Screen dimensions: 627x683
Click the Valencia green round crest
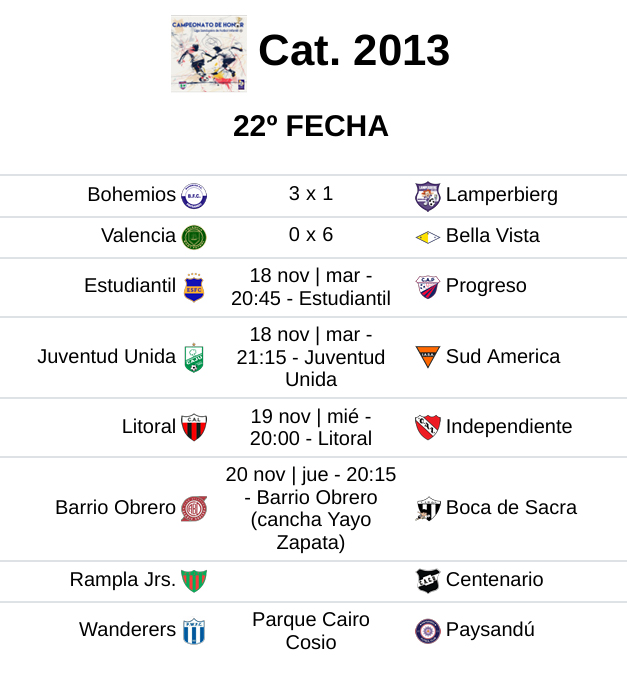point(194,237)
